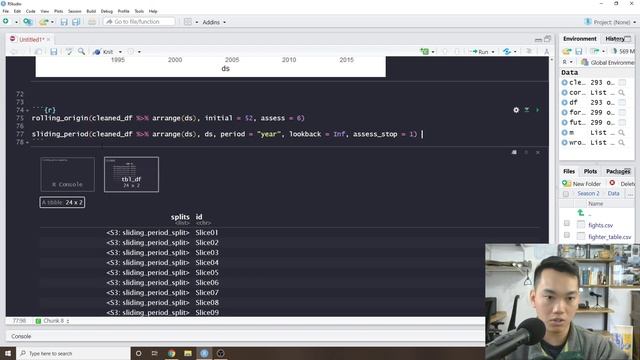The image size is (640, 360).
Task: Switch to the Plots tab
Action: pyautogui.click(x=590, y=171)
